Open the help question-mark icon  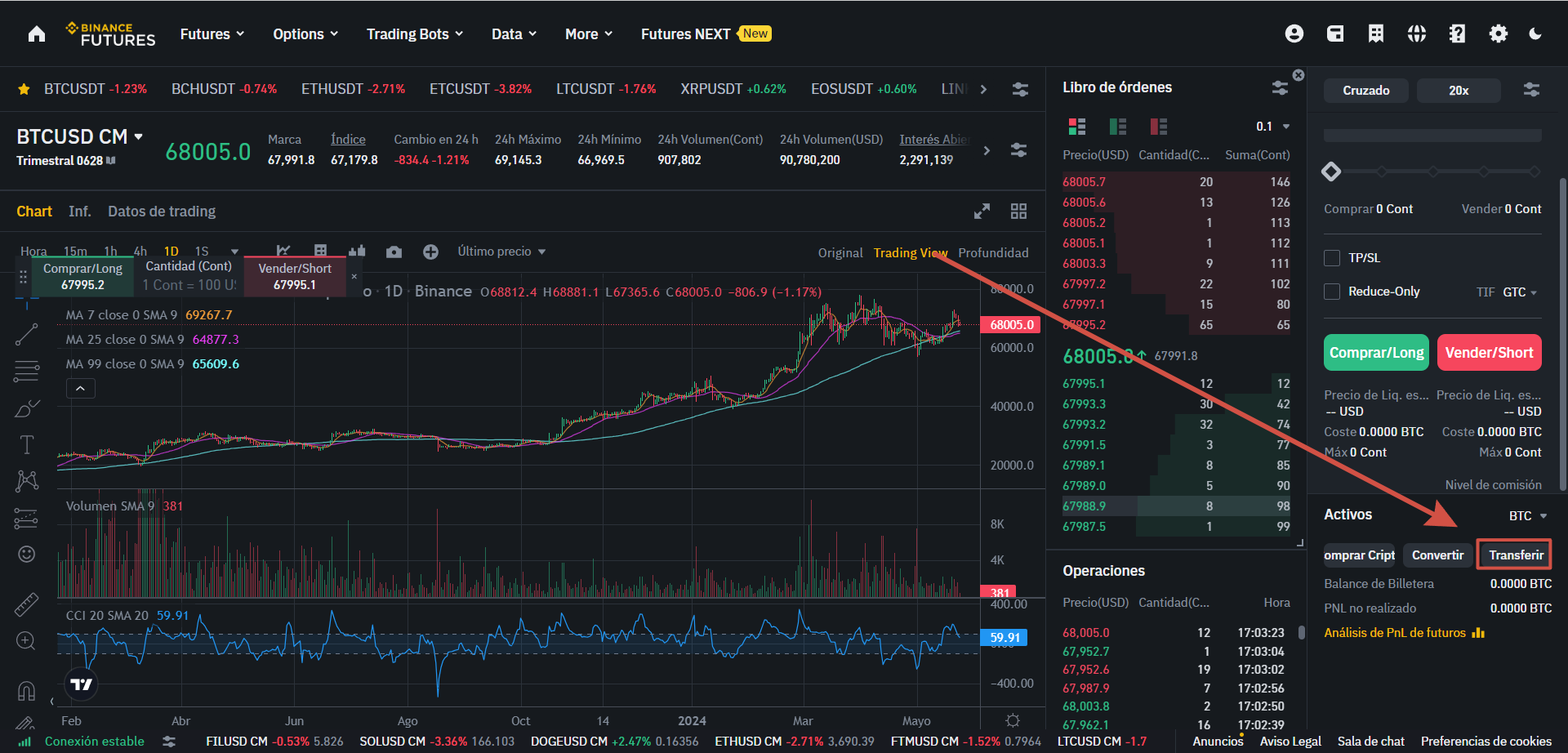1457,33
